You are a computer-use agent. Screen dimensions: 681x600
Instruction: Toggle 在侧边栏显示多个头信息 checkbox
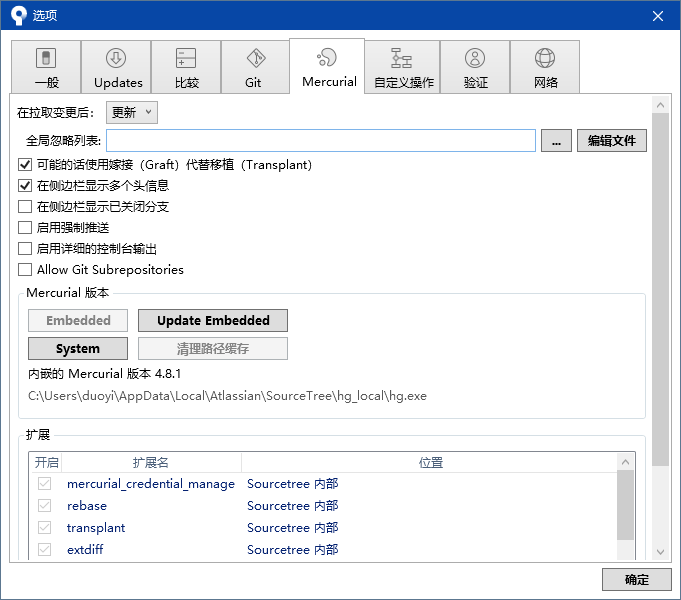click(25, 186)
